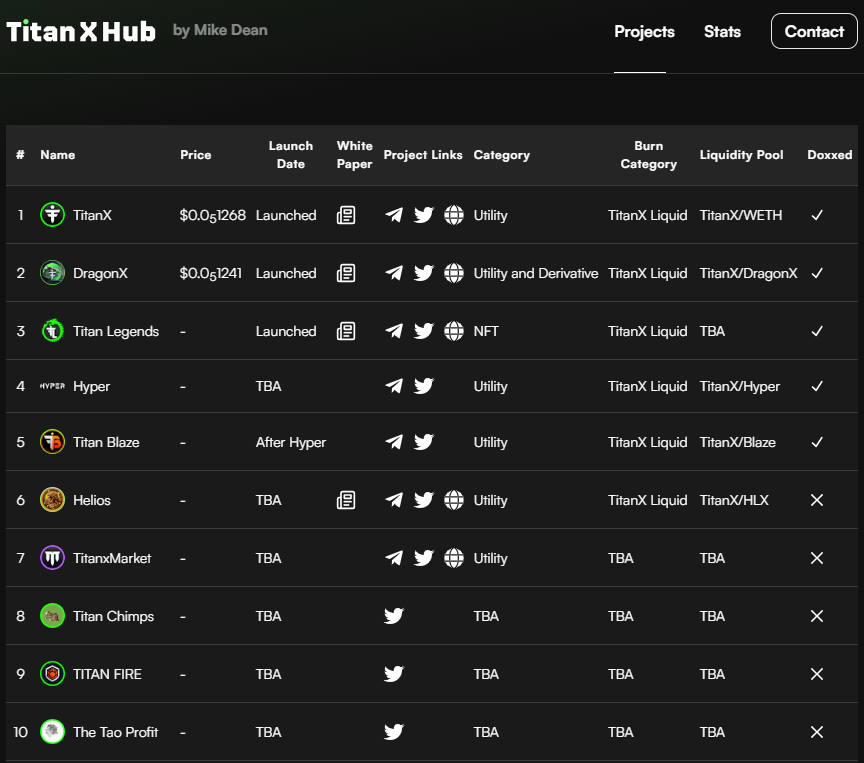Click TitanX/DragonX liquidity pool cell
Screen dimensions: 864x763
click(x=748, y=274)
